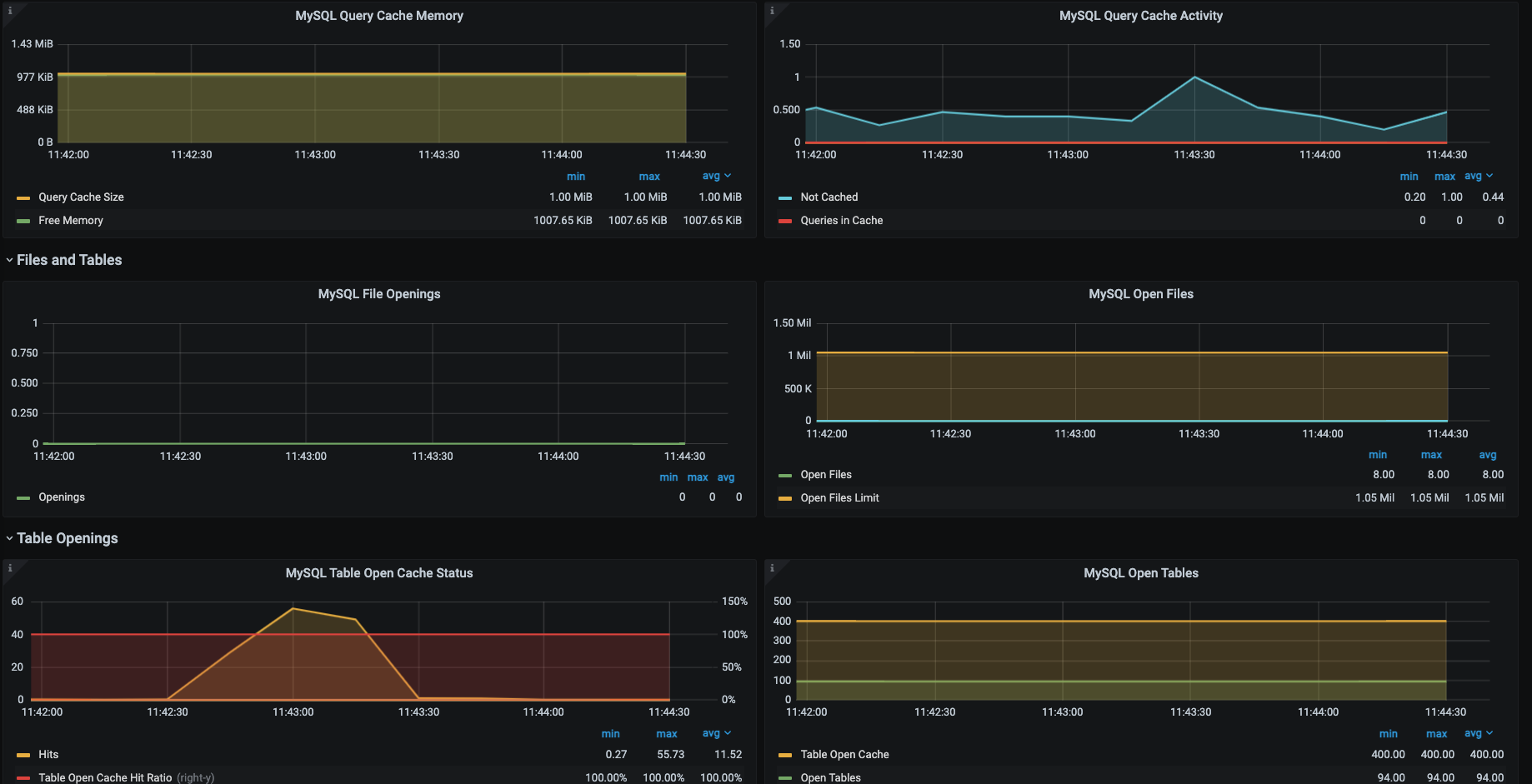Screen dimensions: 1532x784
Task: Toggle the Openings series
Action: tap(62, 497)
